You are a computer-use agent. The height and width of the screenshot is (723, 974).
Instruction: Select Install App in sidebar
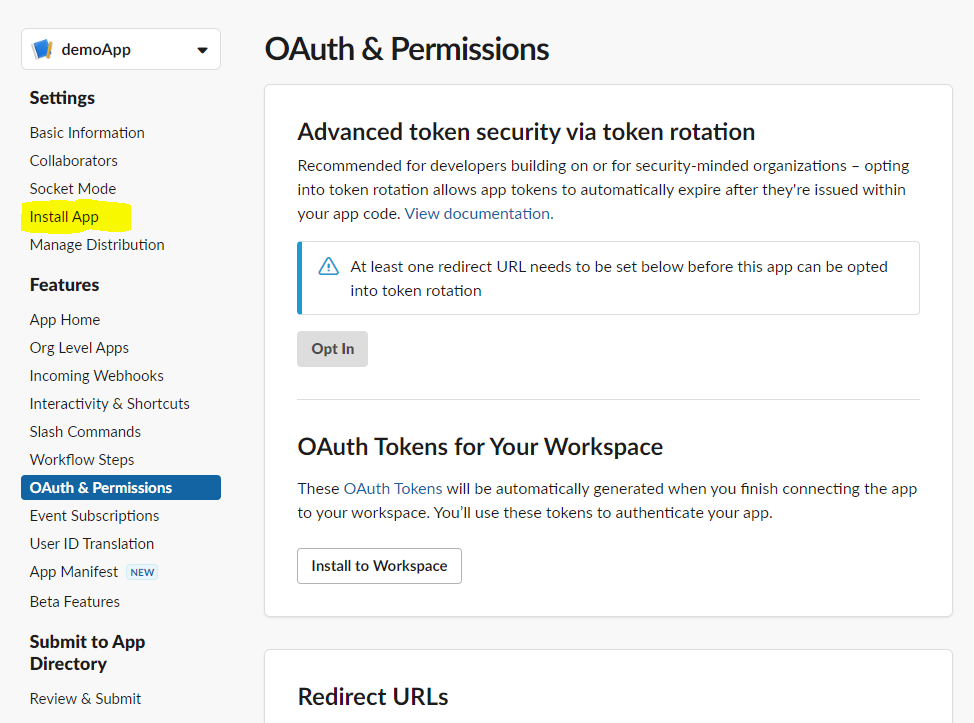tap(64, 217)
